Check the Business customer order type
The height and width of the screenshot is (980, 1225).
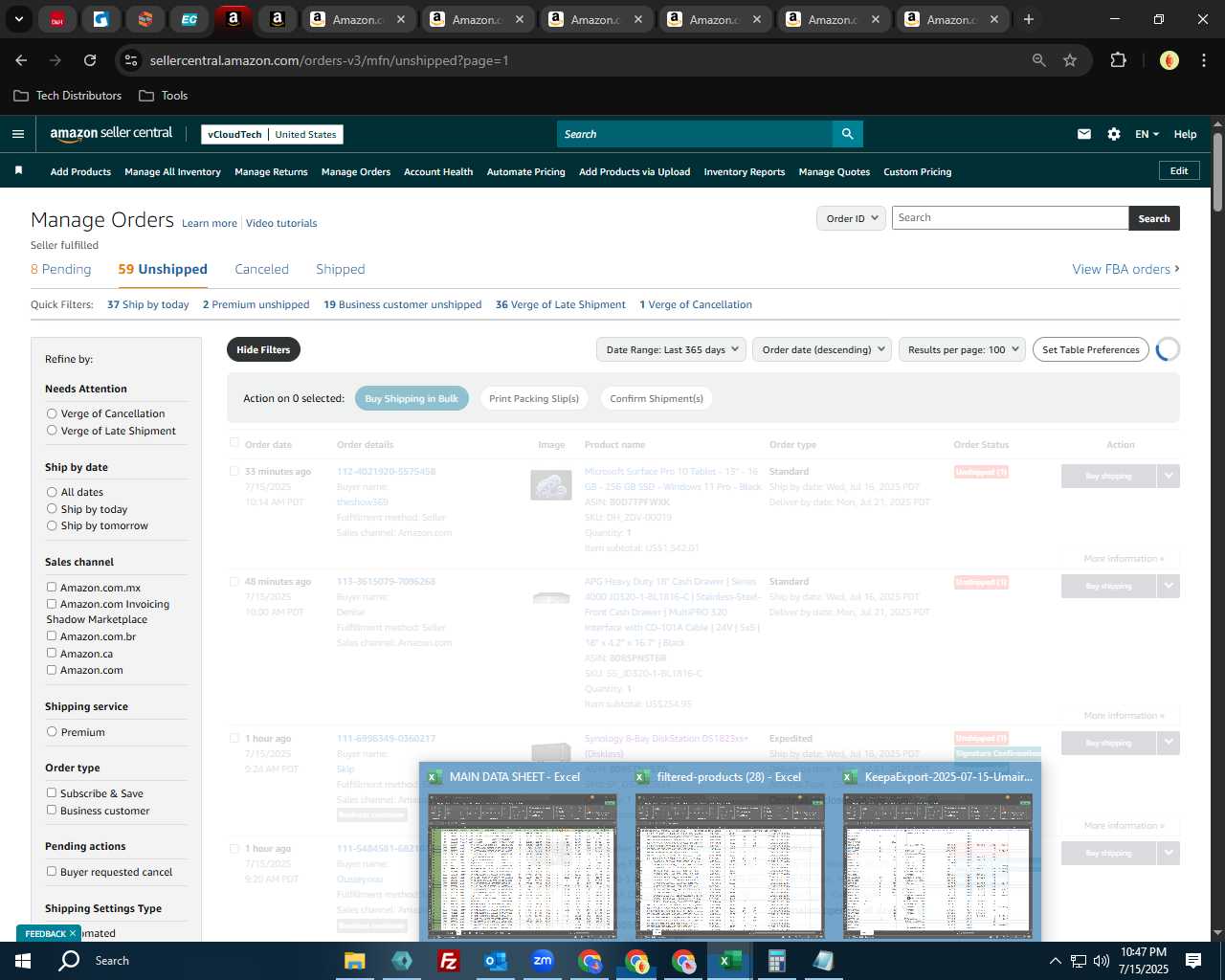point(52,811)
